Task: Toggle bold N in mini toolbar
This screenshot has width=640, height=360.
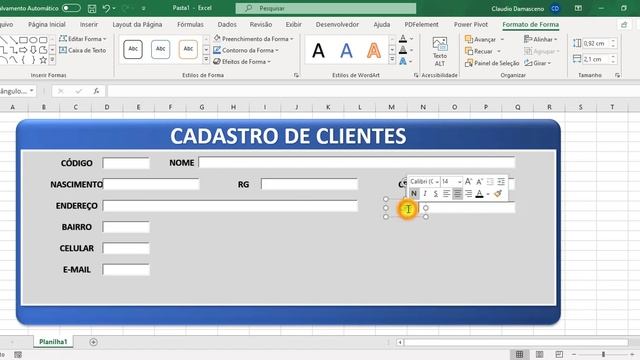Action: pyautogui.click(x=414, y=193)
